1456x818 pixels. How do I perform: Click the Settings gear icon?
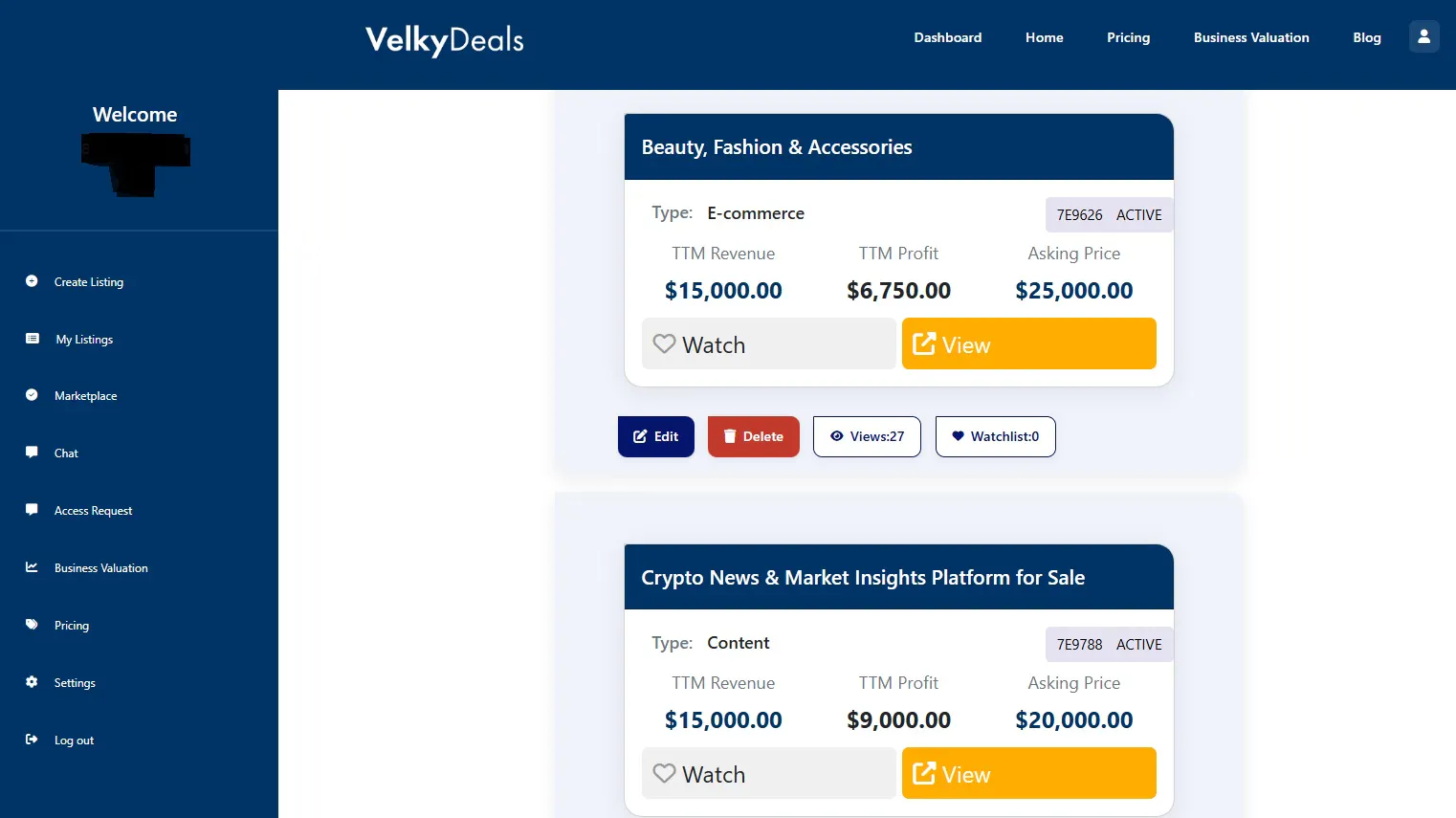point(32,682)
